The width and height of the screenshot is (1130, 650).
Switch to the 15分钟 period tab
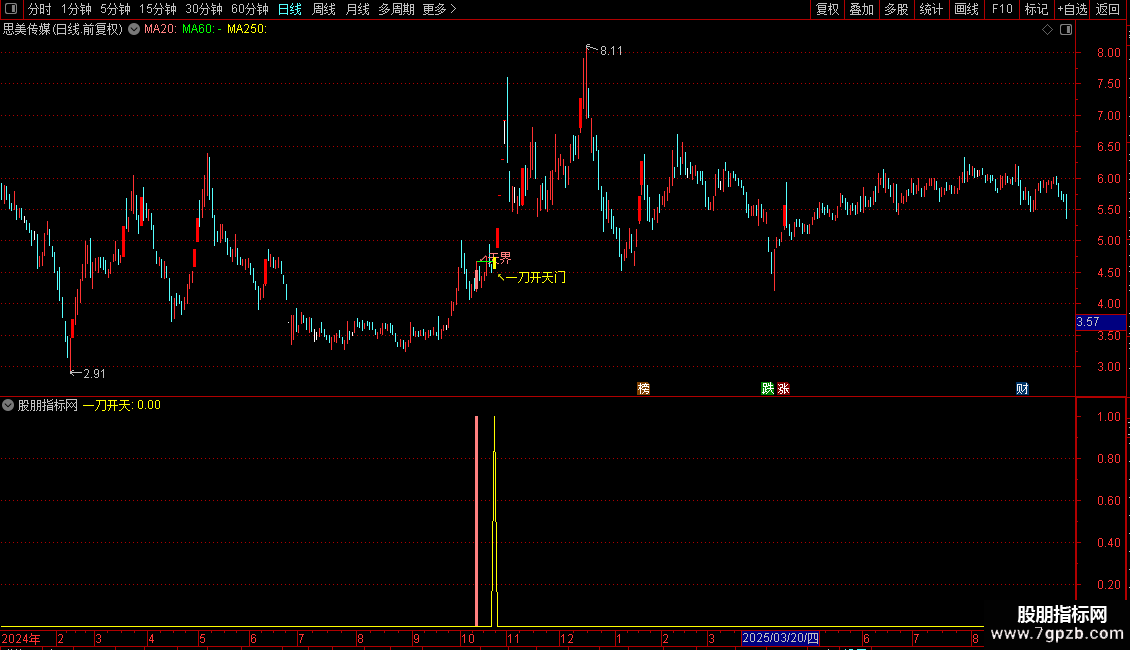(158, 9)
